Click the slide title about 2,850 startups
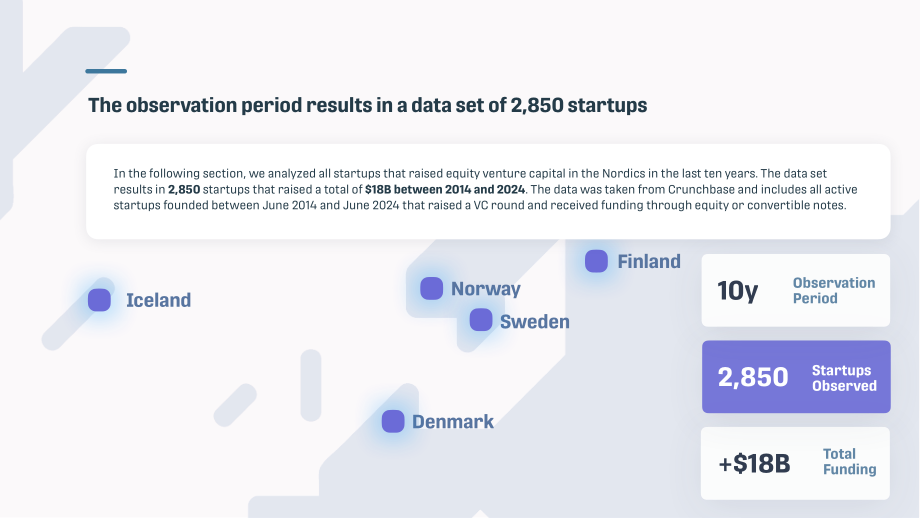 click(368, 105)
